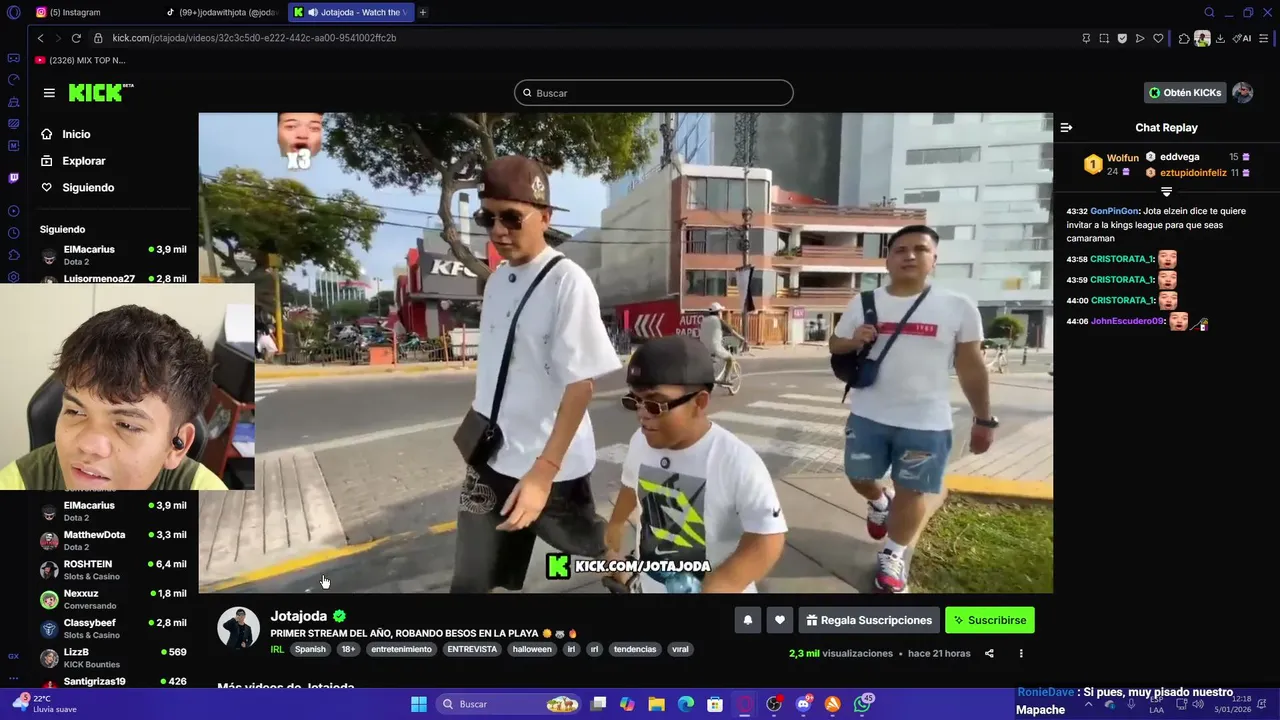Reload the current page
The width and height of the screenshot is (1280, 720).
(x=76, y=38)
